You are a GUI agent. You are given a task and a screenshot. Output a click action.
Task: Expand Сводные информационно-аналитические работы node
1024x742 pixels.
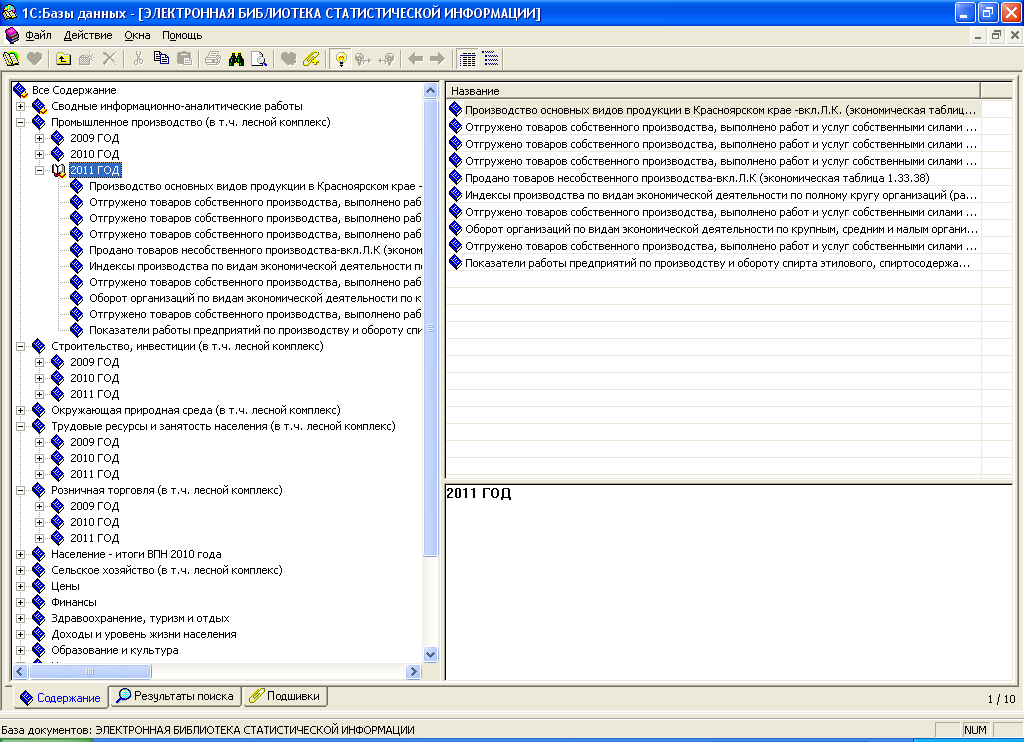coord(20,106)
